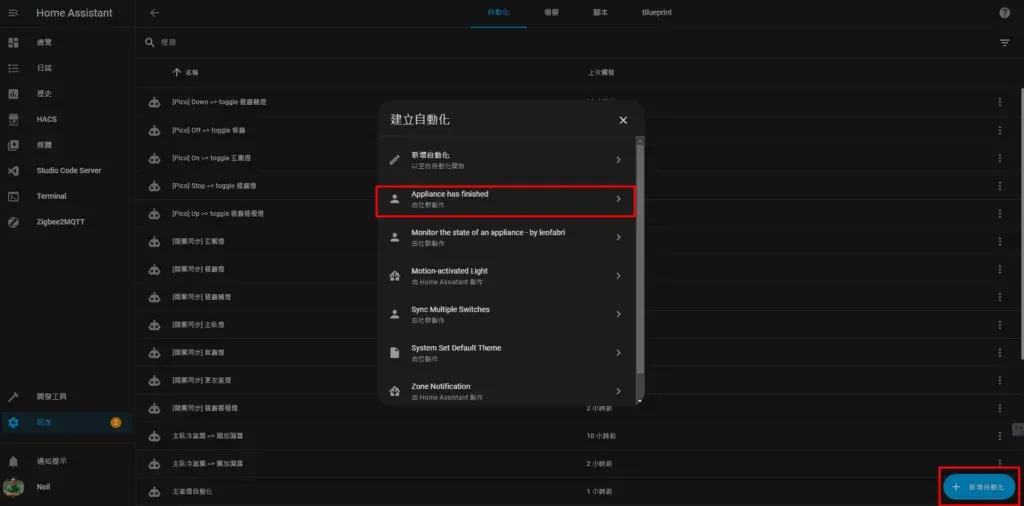Click the help icon in the top-right corner

click(x=1004, y=13)
